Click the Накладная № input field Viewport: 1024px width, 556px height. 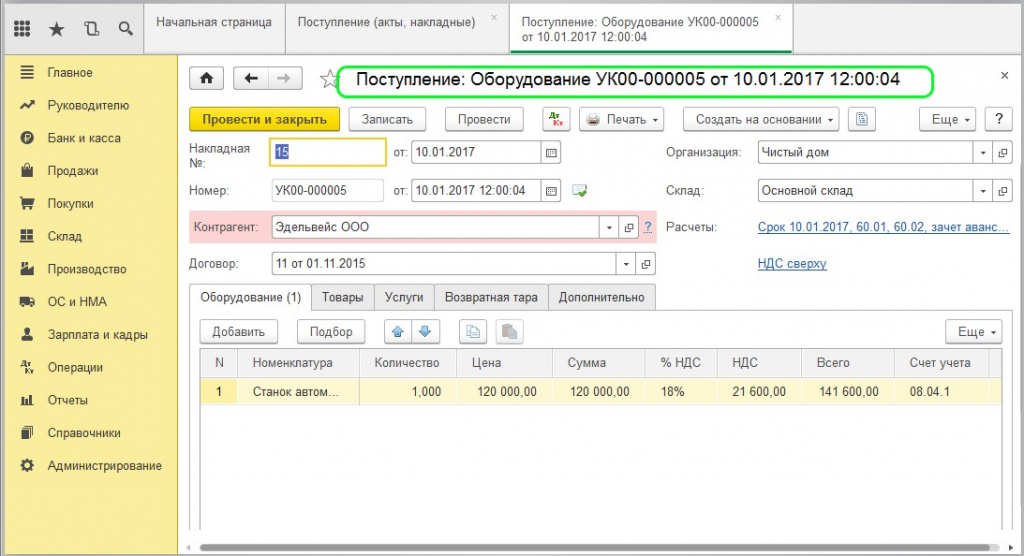pos(327,153)
